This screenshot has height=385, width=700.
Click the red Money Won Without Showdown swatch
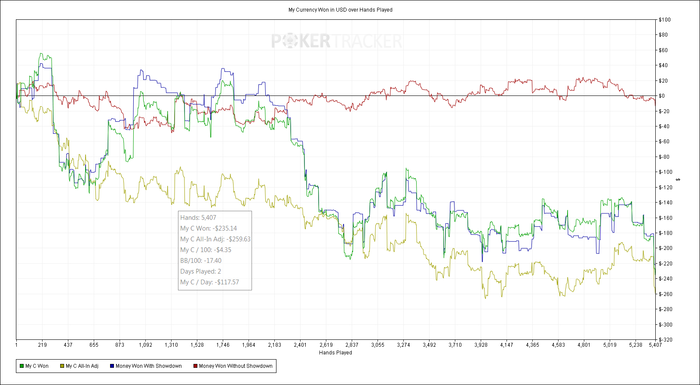(195, 366)
